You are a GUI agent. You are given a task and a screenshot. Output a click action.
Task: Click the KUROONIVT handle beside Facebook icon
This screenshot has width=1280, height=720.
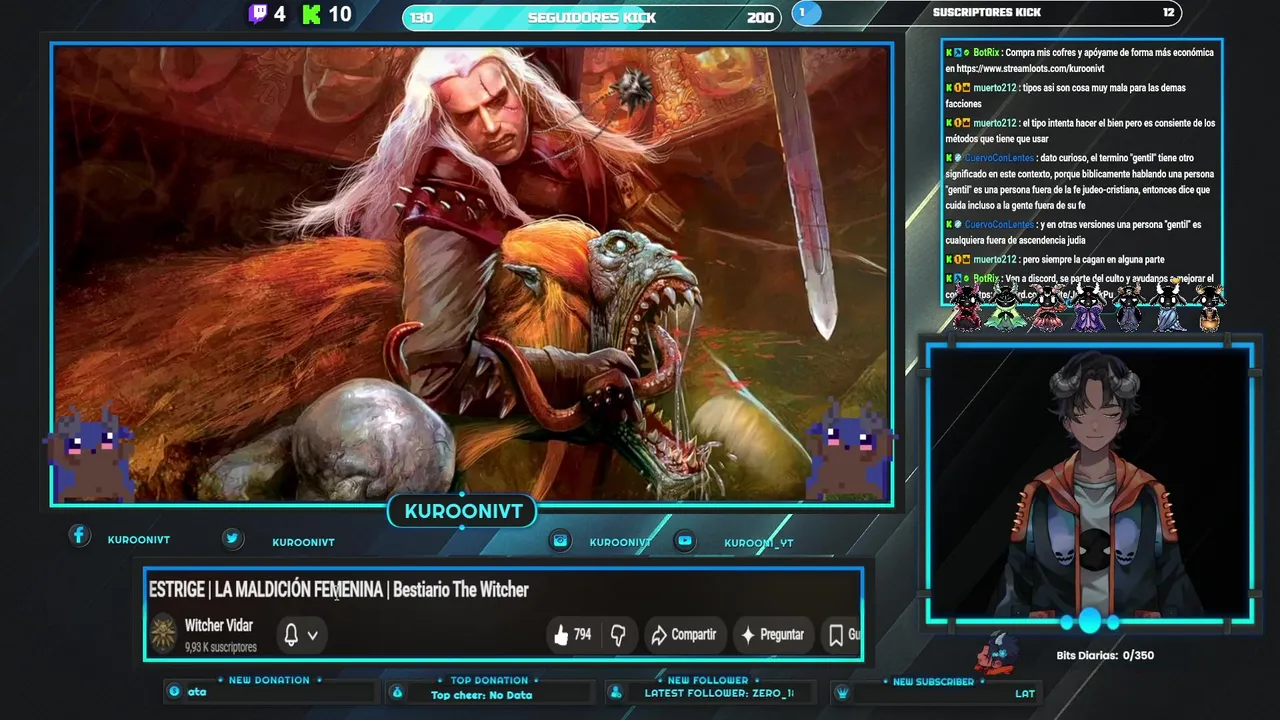coord(139,540)
